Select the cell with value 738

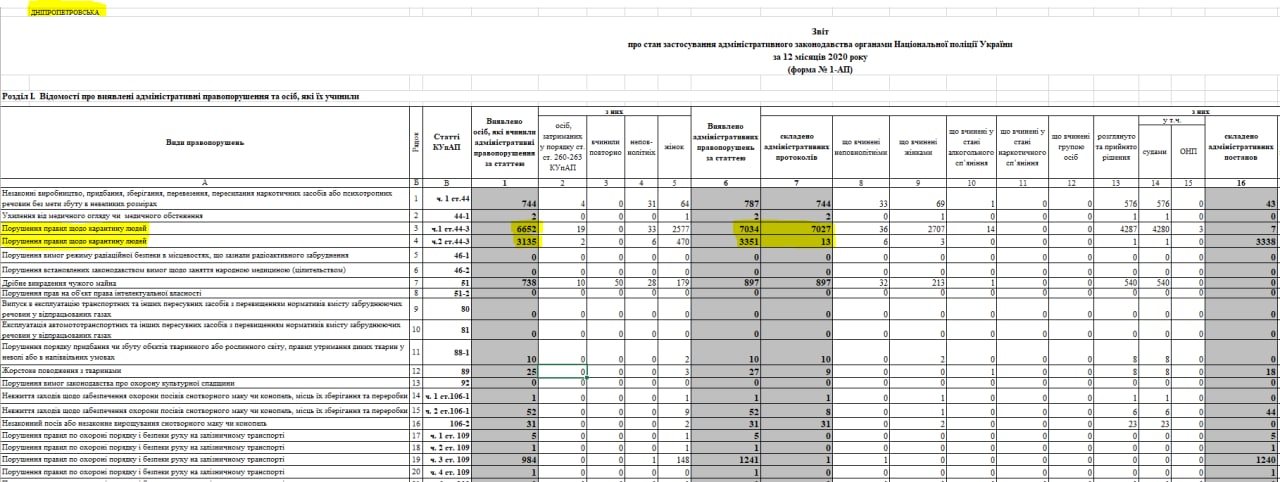[x=504, y=281]
